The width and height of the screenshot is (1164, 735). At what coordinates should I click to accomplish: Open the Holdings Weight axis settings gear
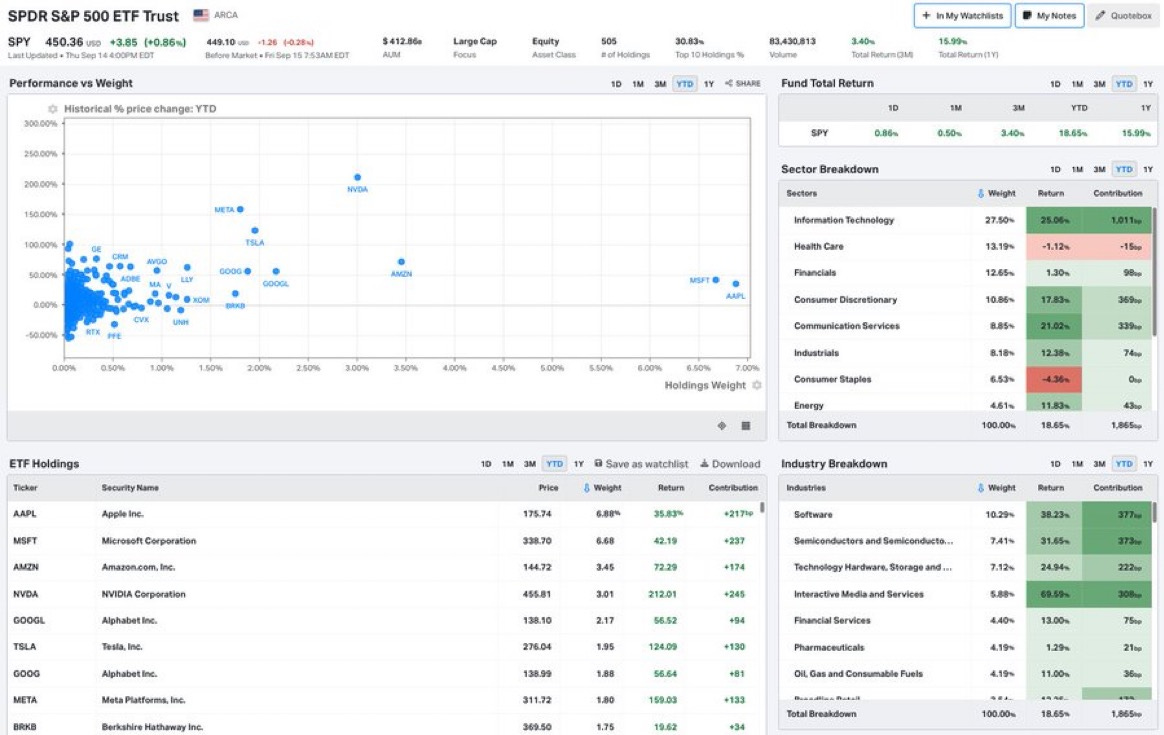coord(756,385)
